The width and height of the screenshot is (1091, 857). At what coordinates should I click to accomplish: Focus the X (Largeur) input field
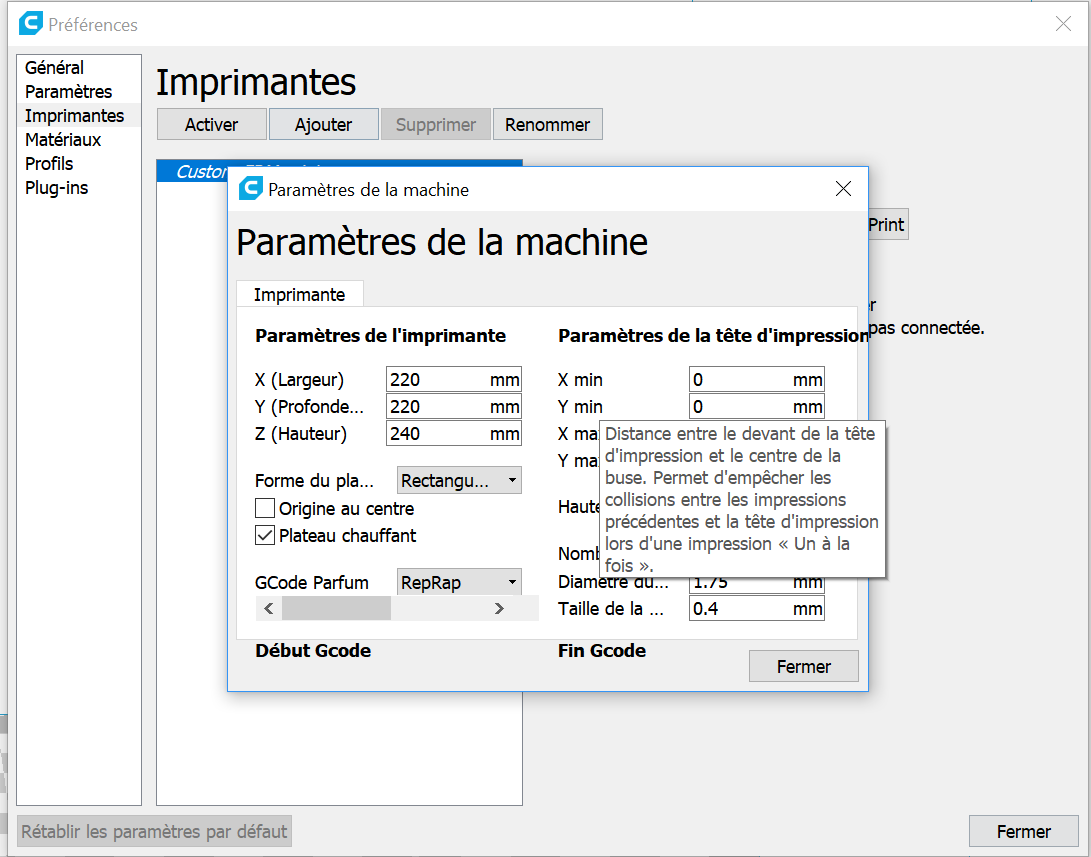click(x=436, y=380)
